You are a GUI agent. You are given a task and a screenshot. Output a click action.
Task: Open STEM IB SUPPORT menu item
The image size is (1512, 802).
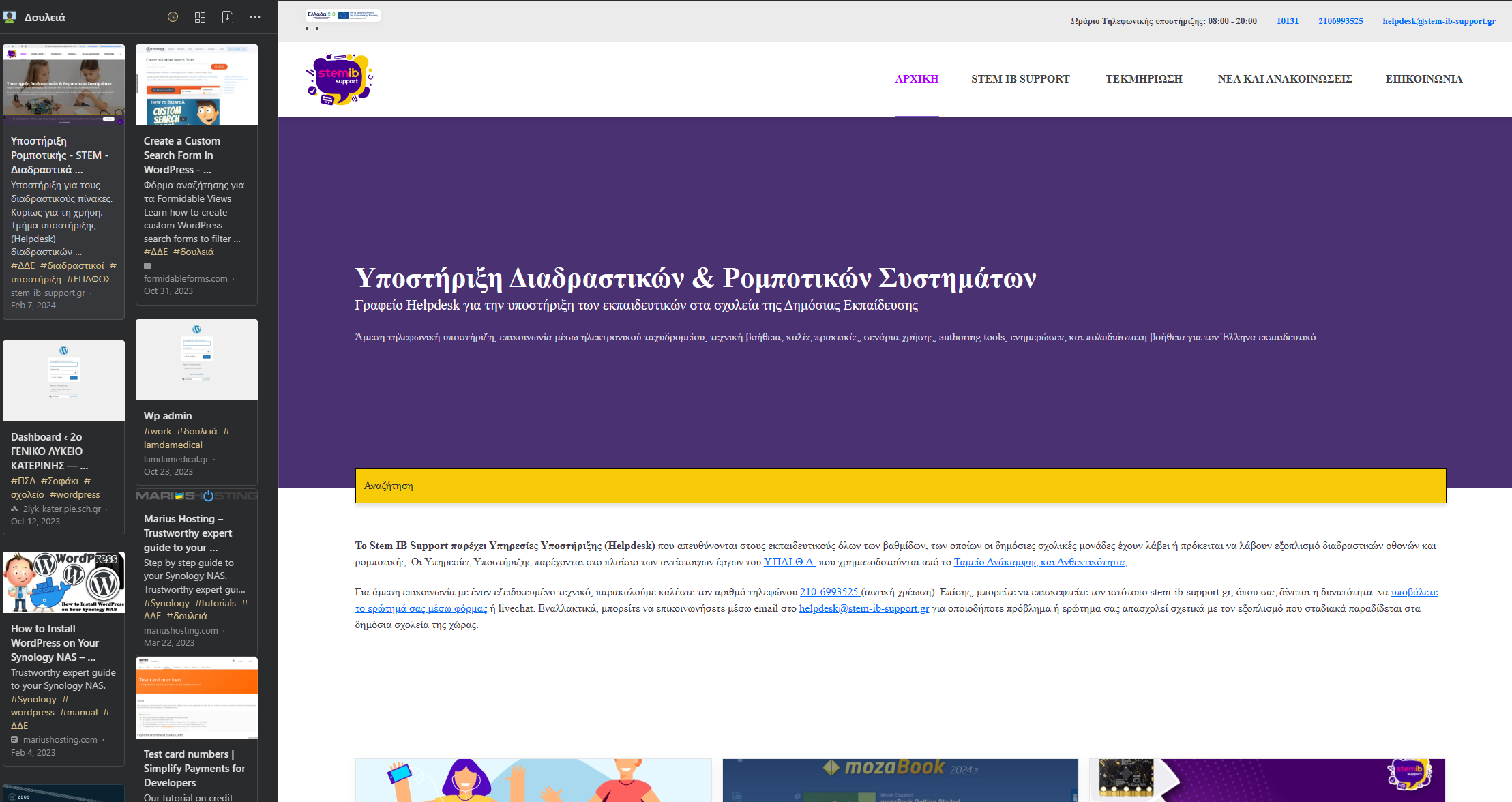(x=1020, y=79)
